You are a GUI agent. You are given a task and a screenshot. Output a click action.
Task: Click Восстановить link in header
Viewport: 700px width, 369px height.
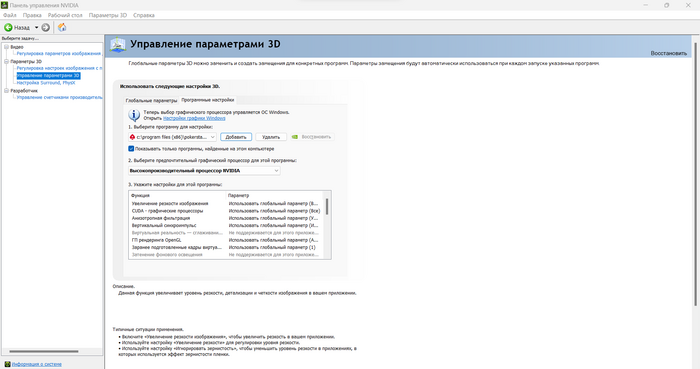(x=668, y=53)
